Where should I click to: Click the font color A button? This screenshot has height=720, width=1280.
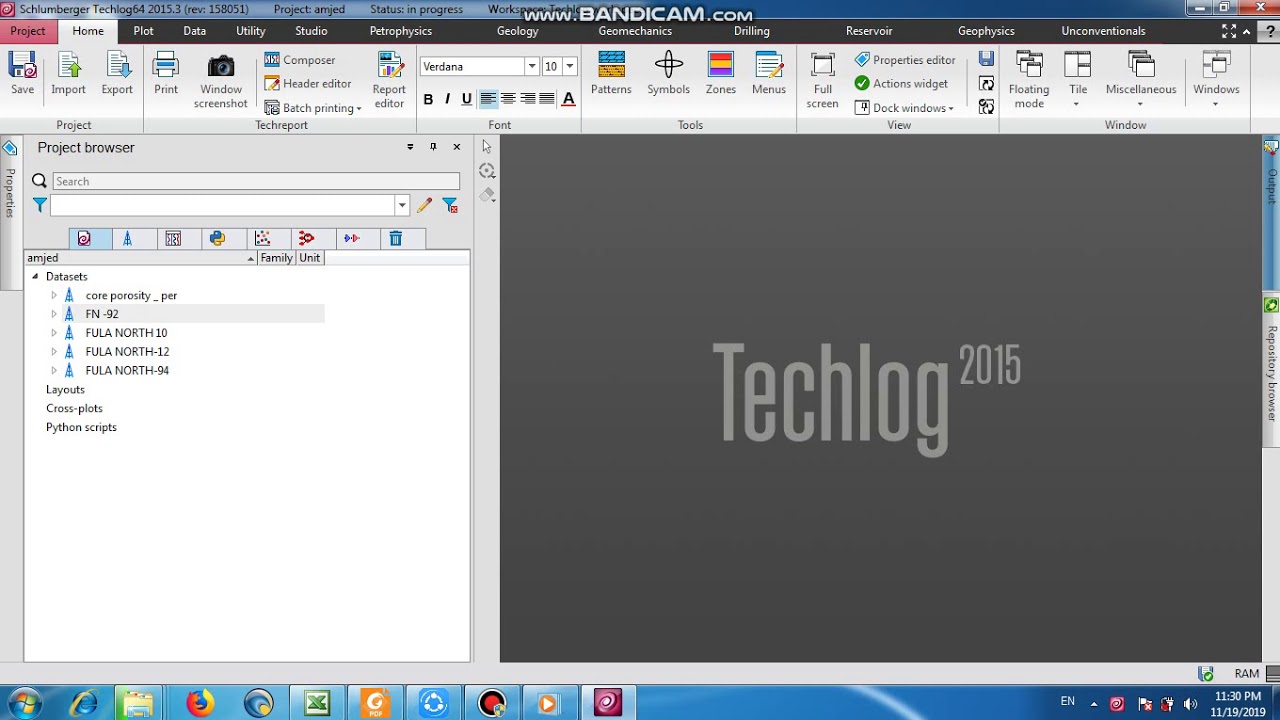(x=568, y=99)
